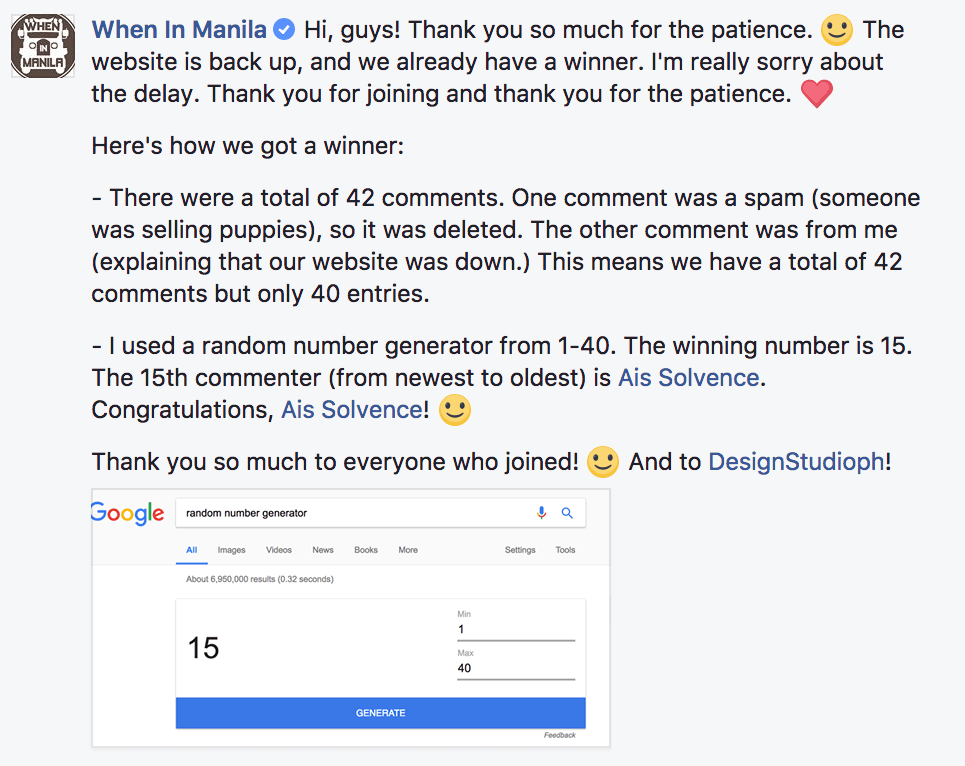Switch to the Images tab

pos(231,550)
